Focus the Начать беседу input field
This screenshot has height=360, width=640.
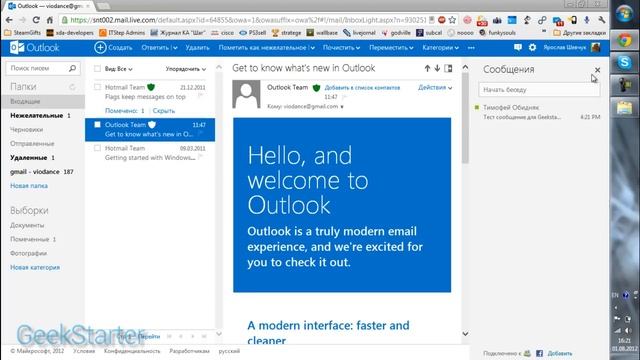coord(539,89)
